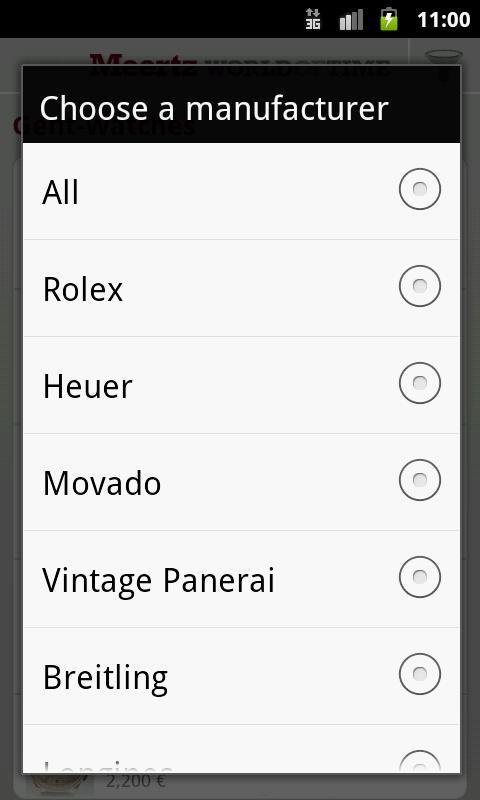Tap the signal strength bars icon
The image size is (480, 800).
(351, 19)
